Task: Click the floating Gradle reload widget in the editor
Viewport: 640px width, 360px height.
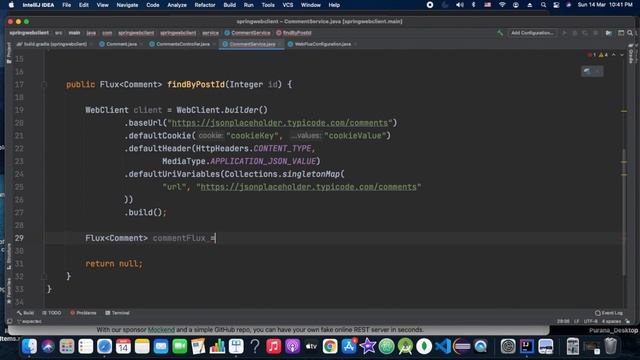Action: point(592,71)
